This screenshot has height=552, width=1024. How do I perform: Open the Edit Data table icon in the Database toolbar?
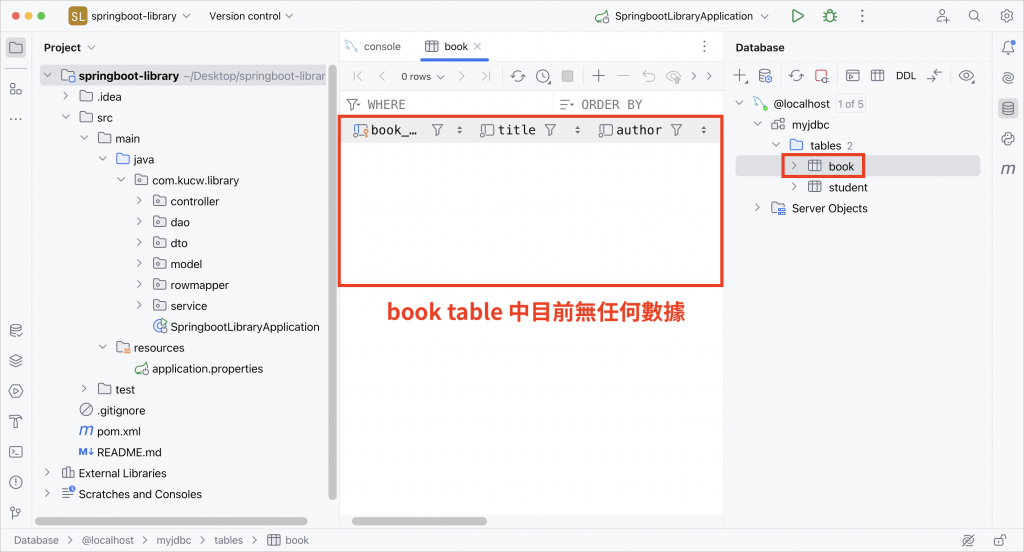click(x=878, y=76)
